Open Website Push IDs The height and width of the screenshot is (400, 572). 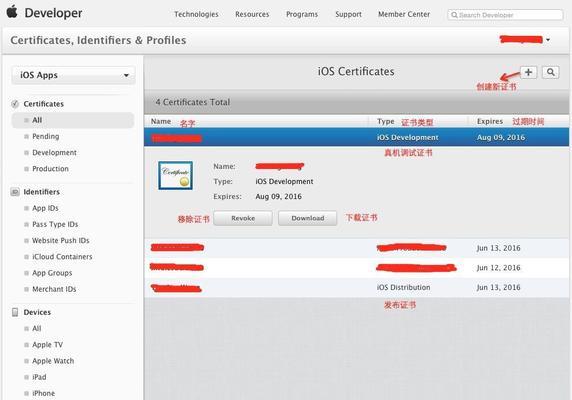point(61,240)
